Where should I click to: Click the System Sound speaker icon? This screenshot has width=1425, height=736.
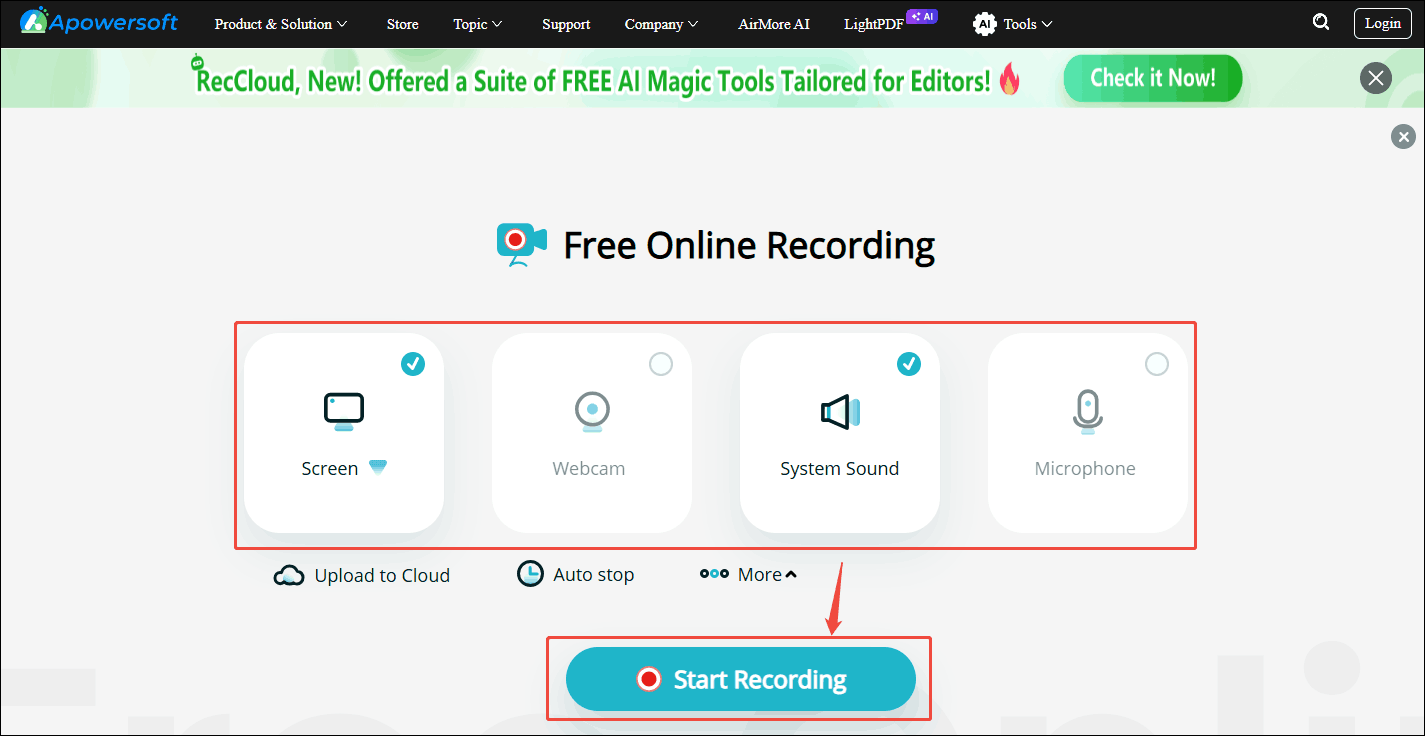(x=839, y=410)
